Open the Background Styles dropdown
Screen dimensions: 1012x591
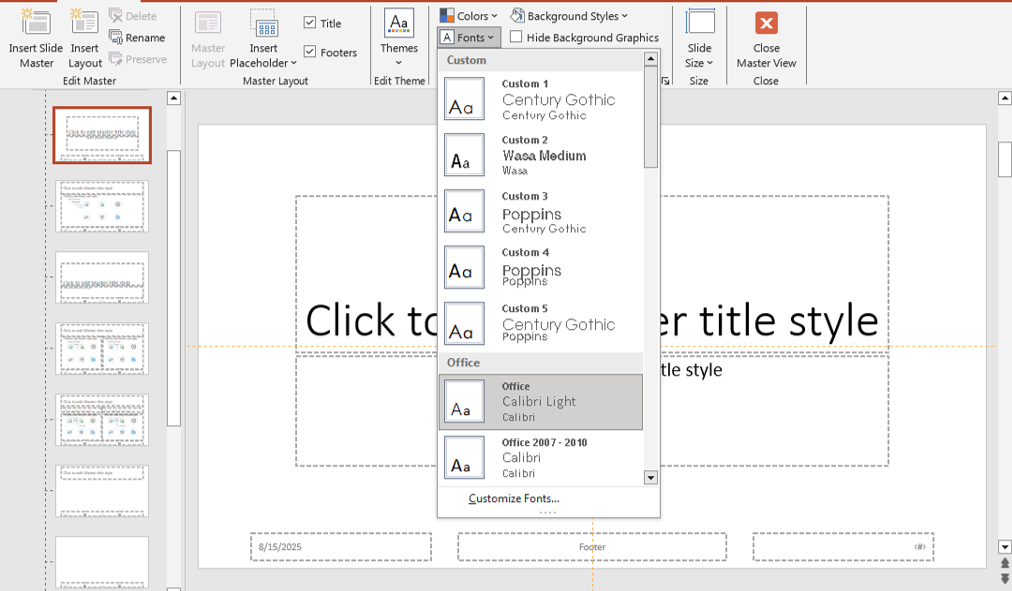click(x=569, y=16)
